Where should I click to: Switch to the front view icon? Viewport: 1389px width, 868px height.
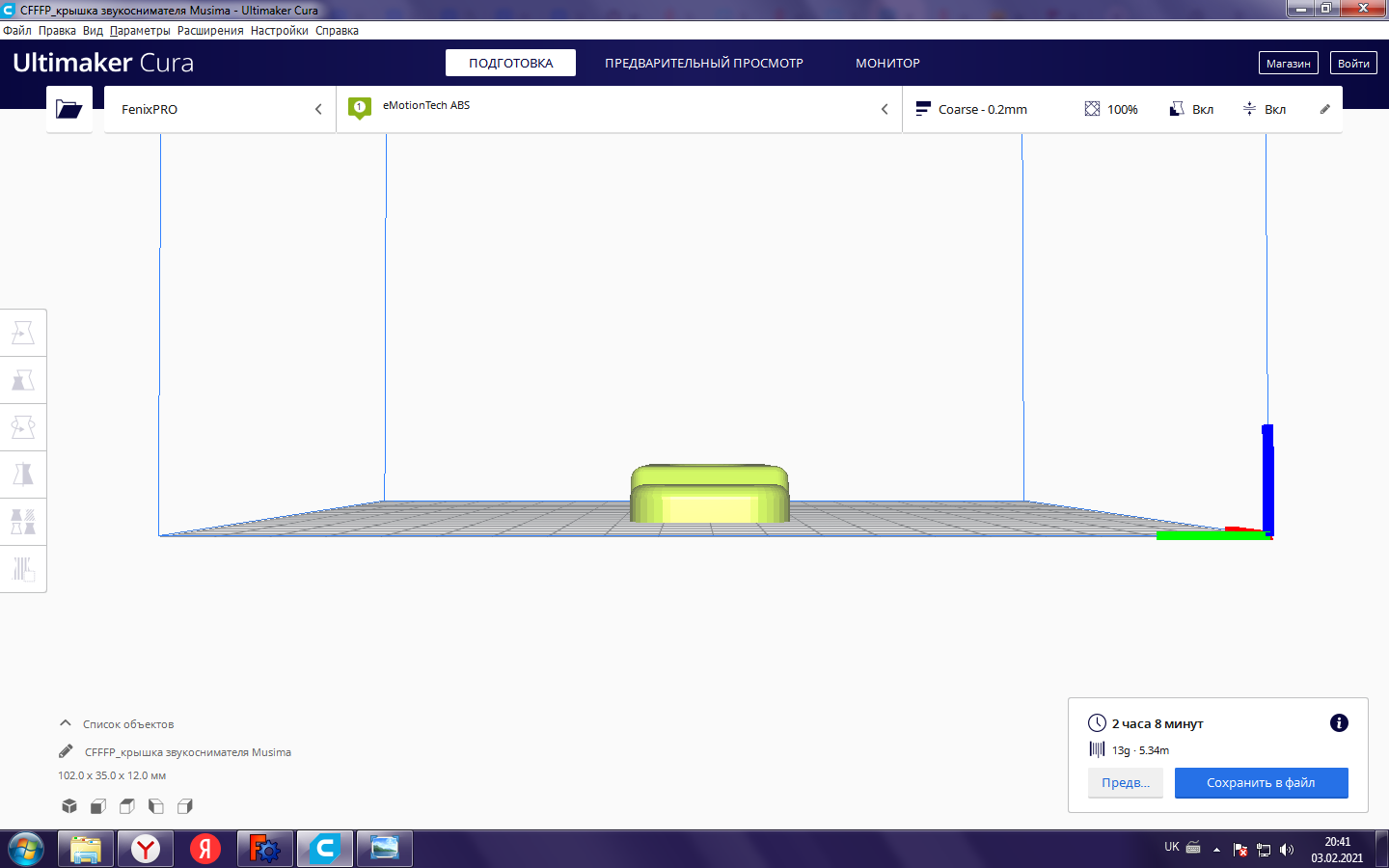click(x=98, y=806)
